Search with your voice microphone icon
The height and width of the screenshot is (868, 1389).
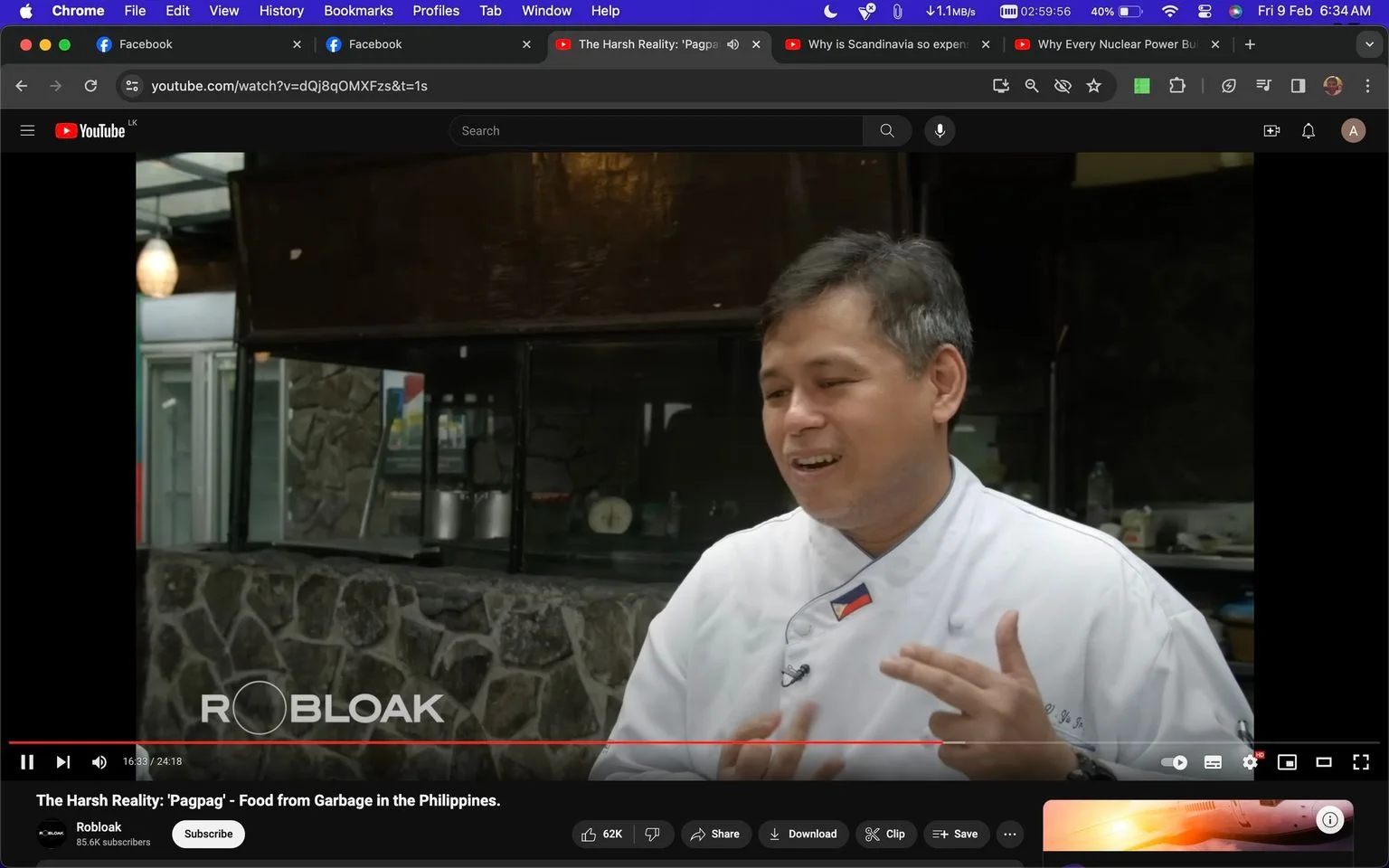[x=940, y=131]
